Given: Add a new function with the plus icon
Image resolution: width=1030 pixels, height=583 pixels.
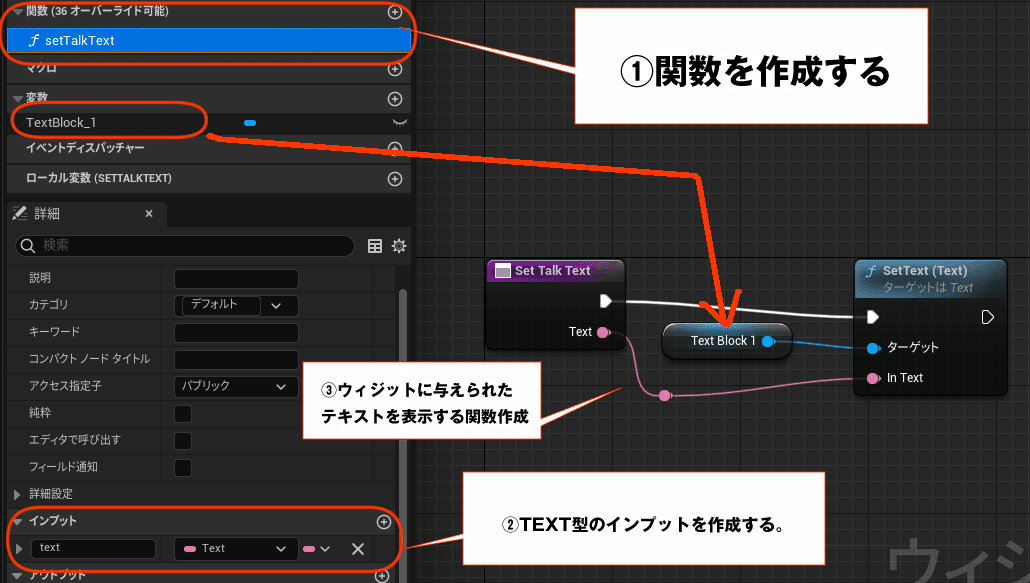Looking at the screenshot, I should point(395,12).
